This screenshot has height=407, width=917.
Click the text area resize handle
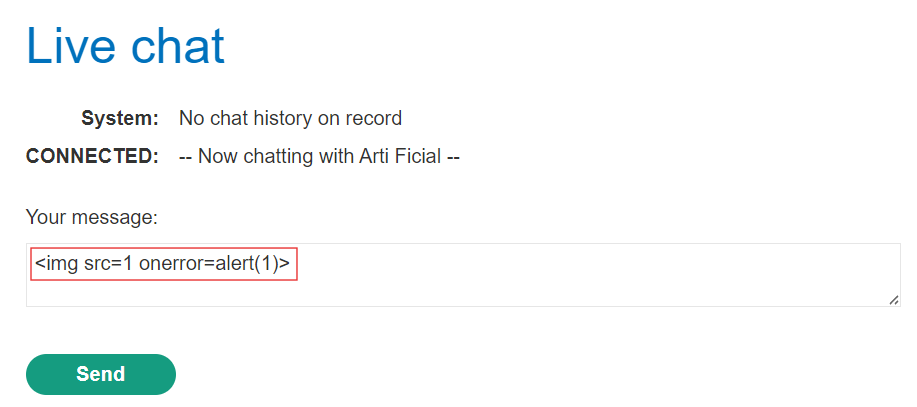893,300
